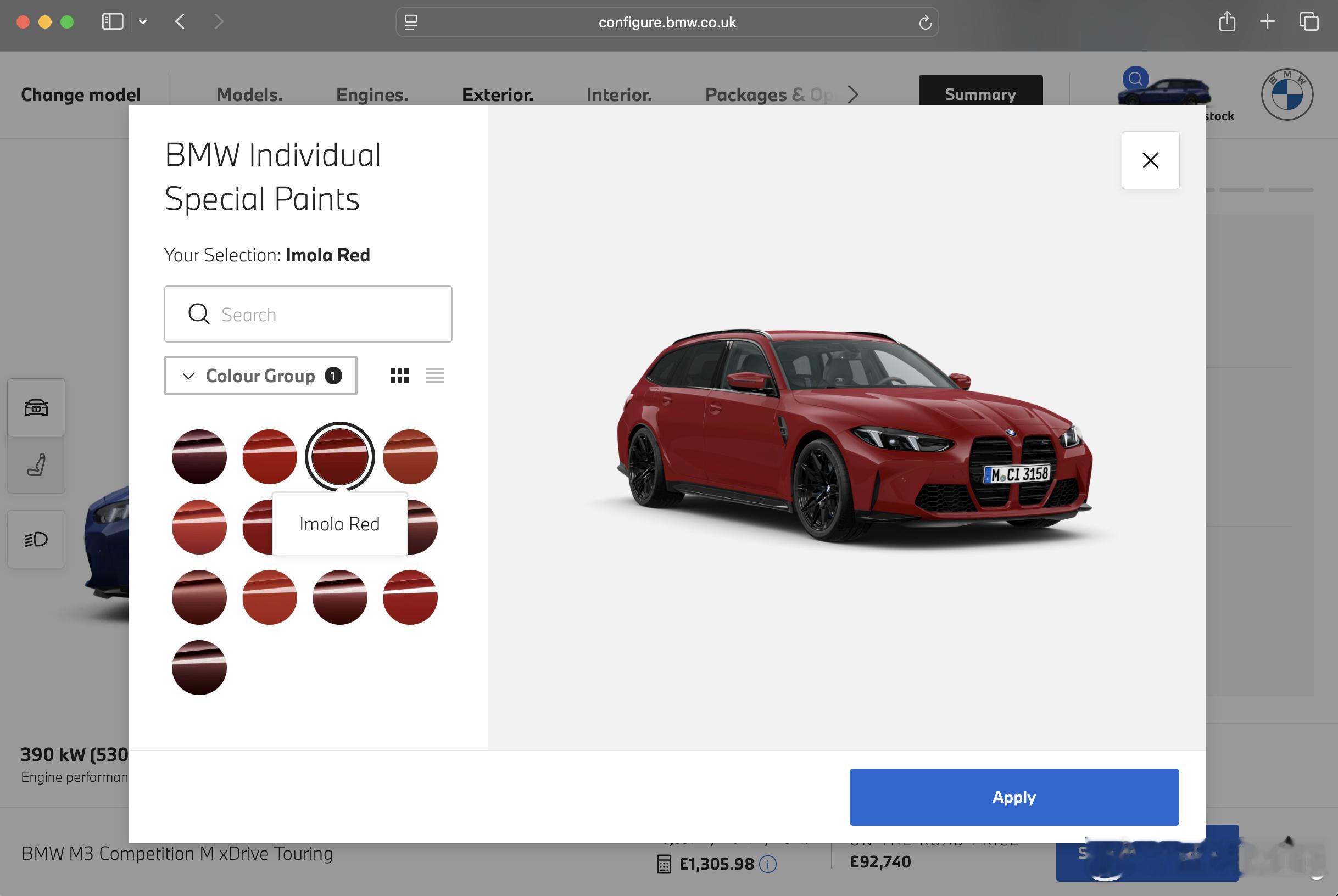The width and height of the screenshot is (1338, 896).
Task: Click the magnifier icon in the Search box
Action: tap(199, 314)
